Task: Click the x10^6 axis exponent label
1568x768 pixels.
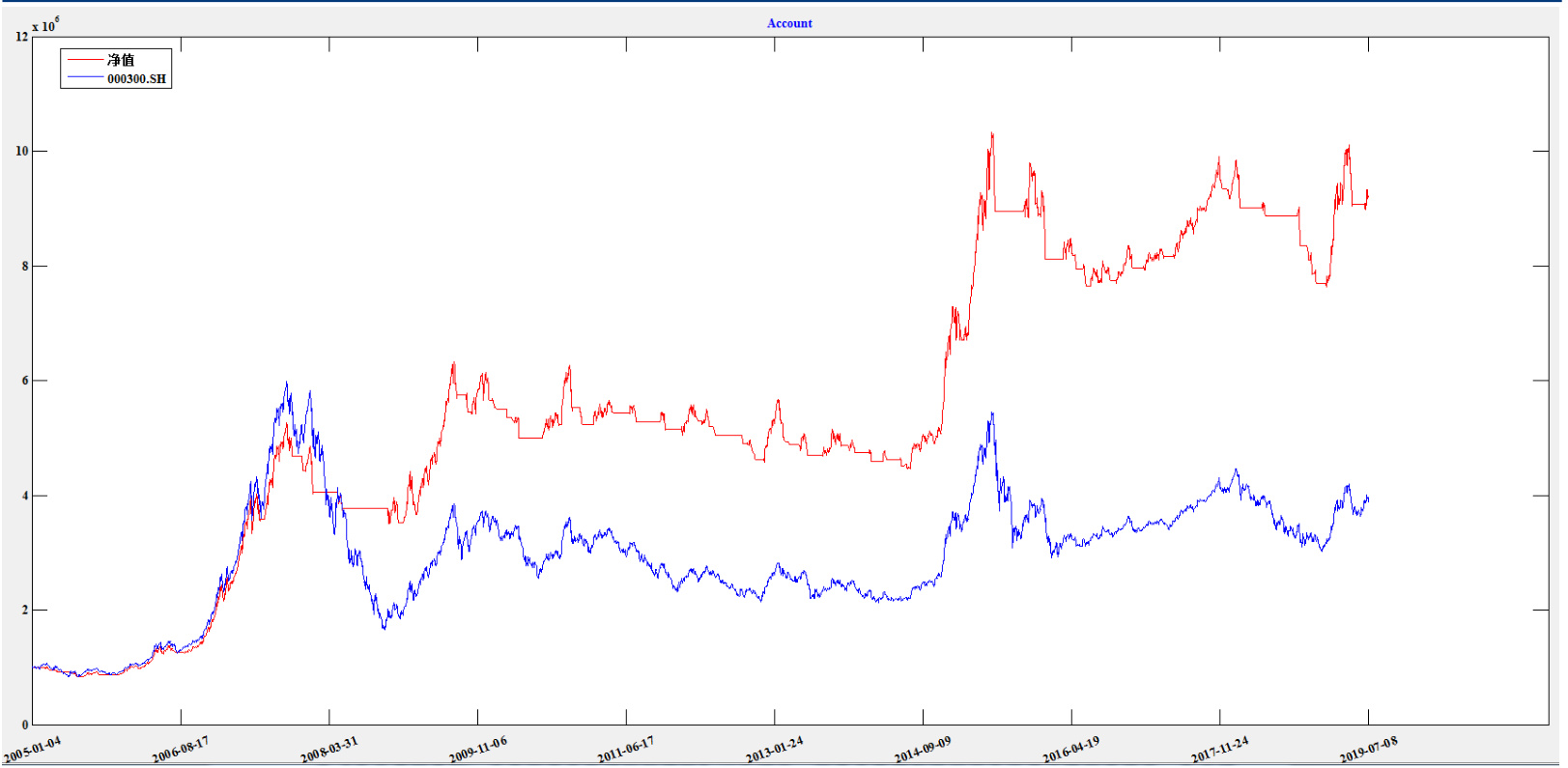Action: point(45,25)
